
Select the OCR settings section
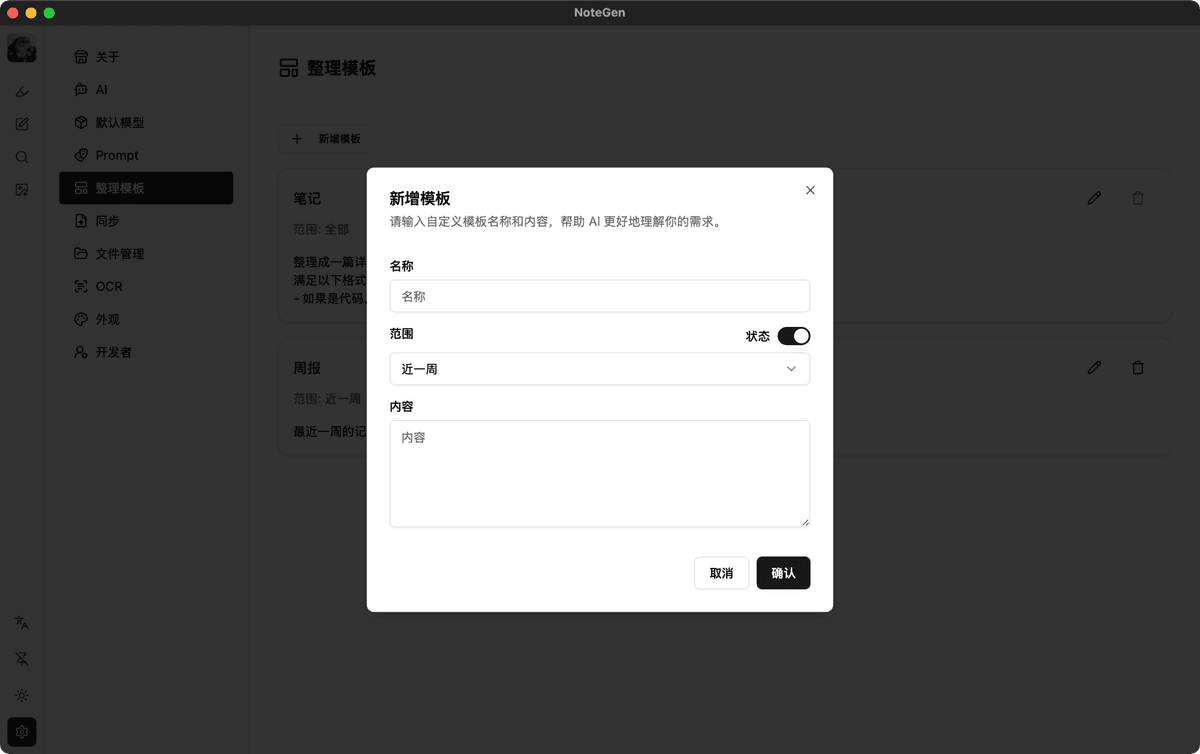click(146, 286)
